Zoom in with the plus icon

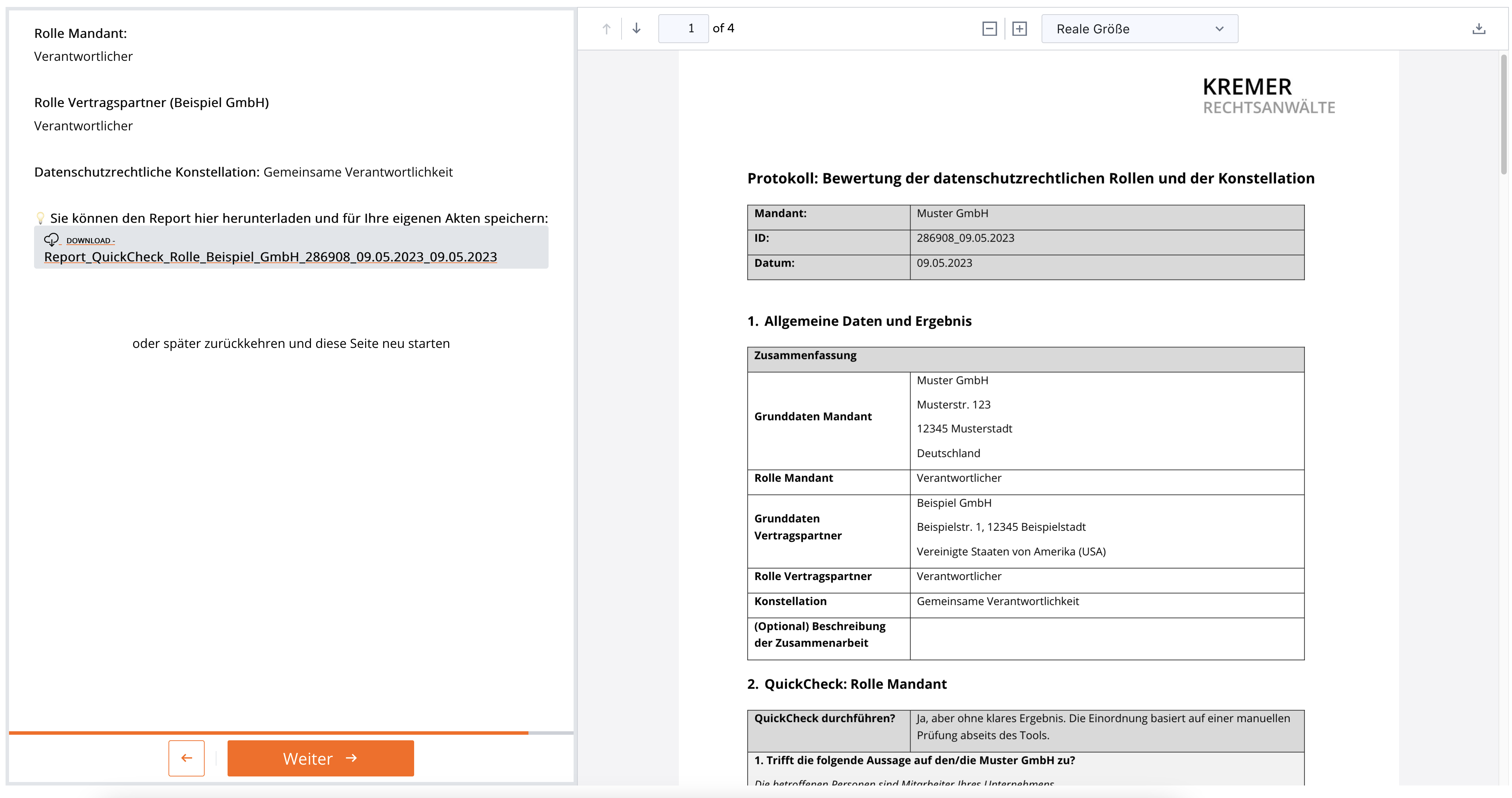click(x=1020, y=29)
